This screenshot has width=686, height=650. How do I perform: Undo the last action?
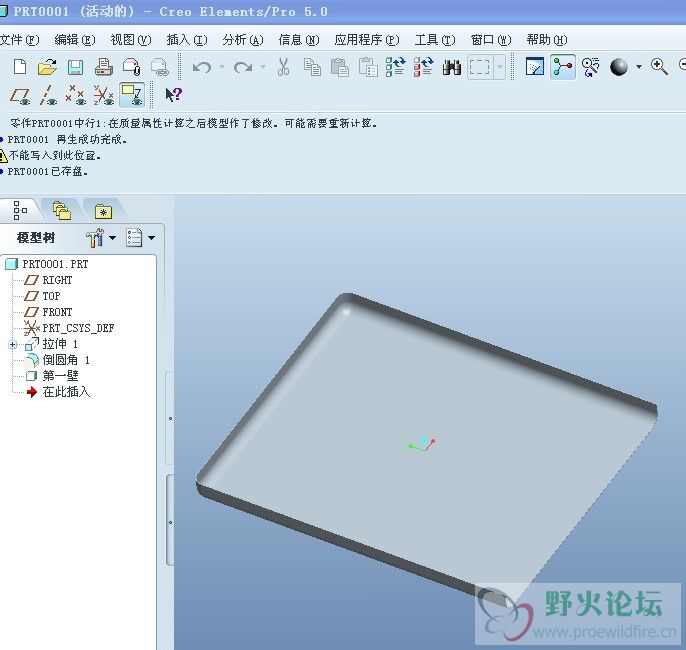pyautogui.click(x=202, y=67)
